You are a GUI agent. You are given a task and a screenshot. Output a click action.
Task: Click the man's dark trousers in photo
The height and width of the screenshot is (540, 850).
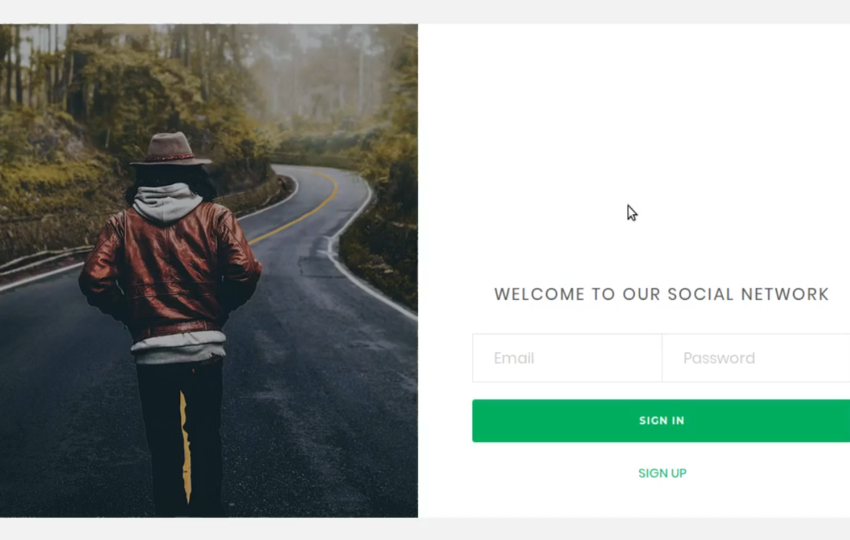[181, 436]
